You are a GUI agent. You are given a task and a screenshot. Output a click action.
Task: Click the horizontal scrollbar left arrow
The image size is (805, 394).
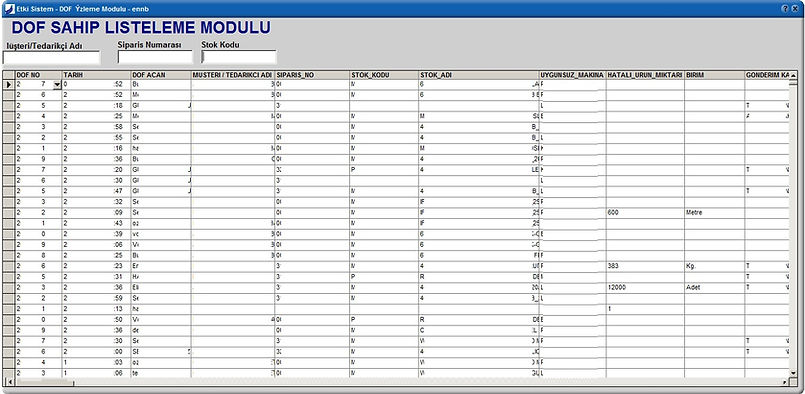tap(9, 383)
